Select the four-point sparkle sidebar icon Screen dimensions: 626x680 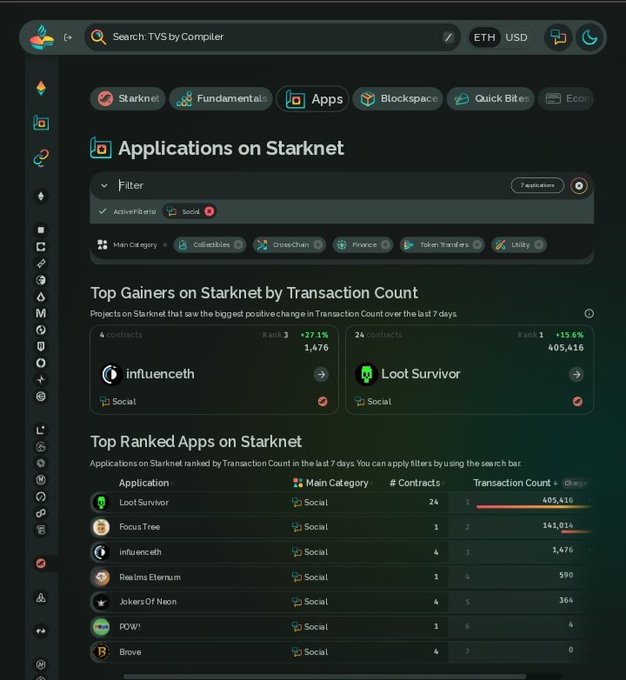[41, 380]
